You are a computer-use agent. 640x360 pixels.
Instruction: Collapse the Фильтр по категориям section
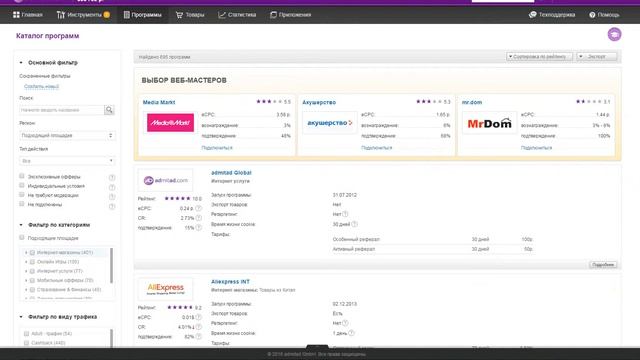21,225
